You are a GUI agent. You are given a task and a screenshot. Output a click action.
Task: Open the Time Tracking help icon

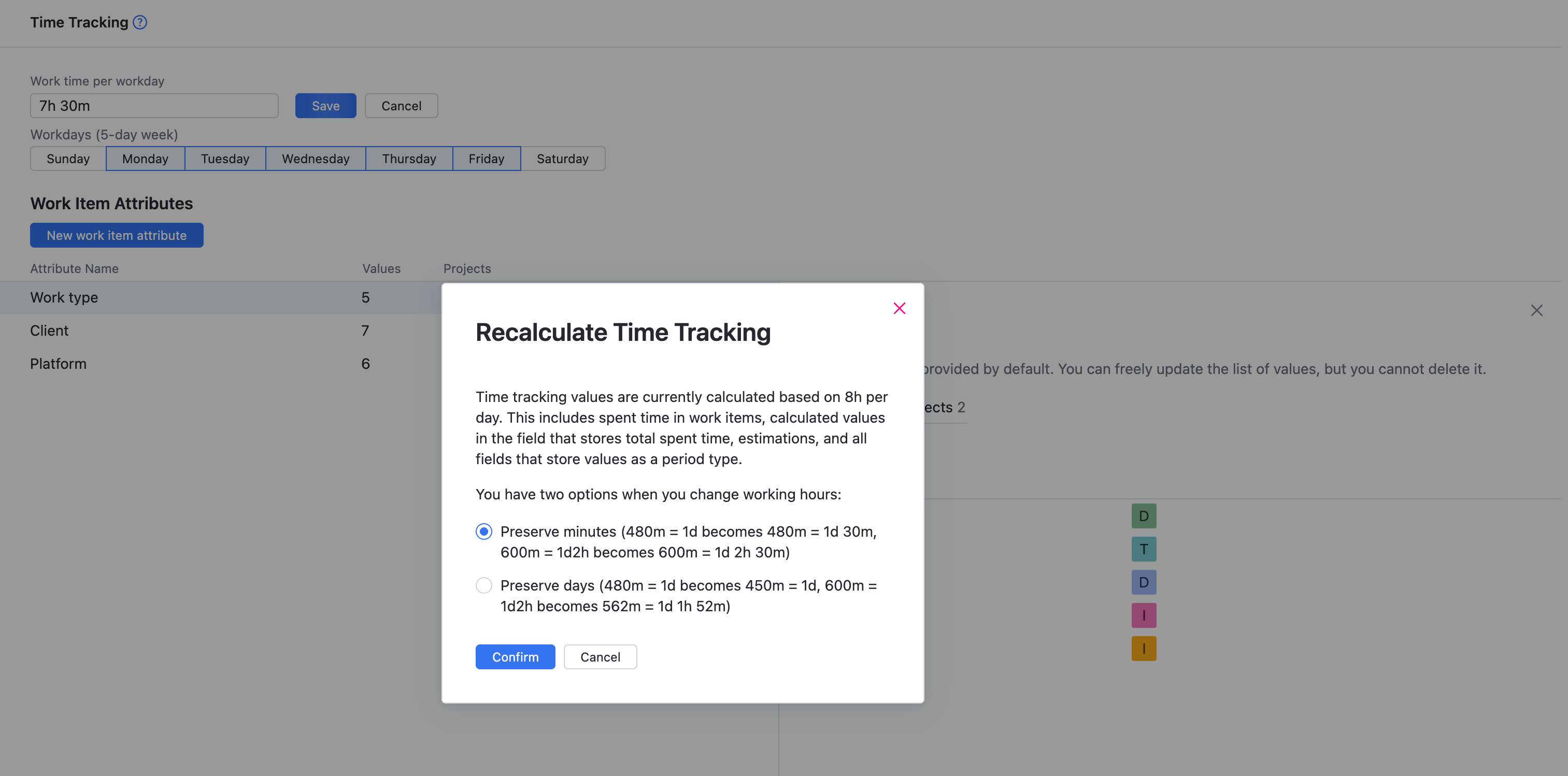139,22
